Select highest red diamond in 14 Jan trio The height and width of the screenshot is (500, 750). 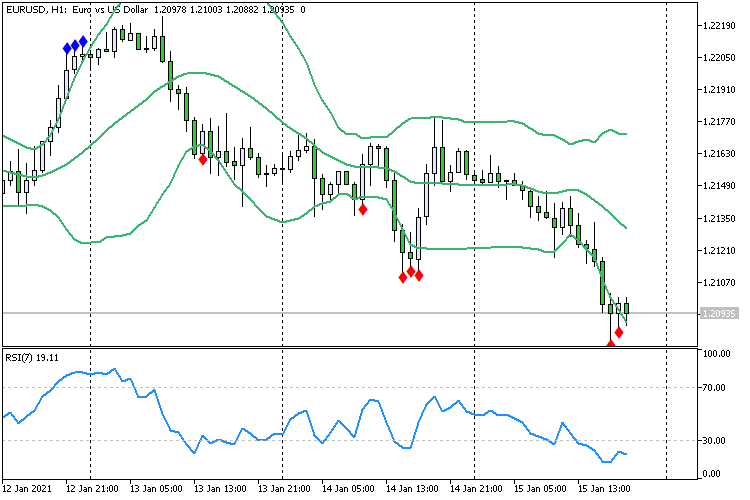tap(411, 272)
